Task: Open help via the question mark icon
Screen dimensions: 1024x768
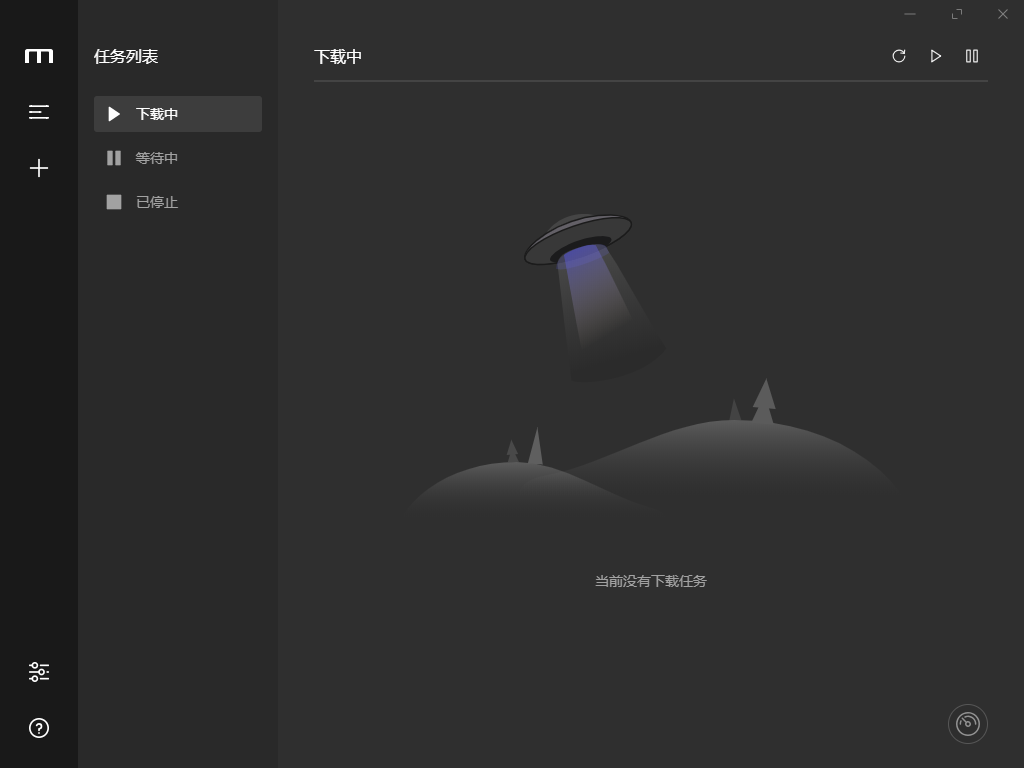Action: point(38,728)
